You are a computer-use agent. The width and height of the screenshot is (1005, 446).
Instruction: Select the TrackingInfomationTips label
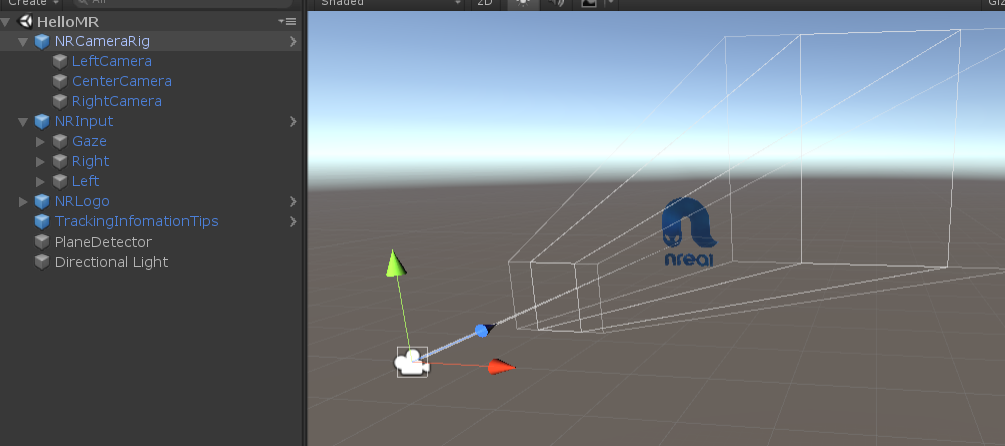pos(137,221)
